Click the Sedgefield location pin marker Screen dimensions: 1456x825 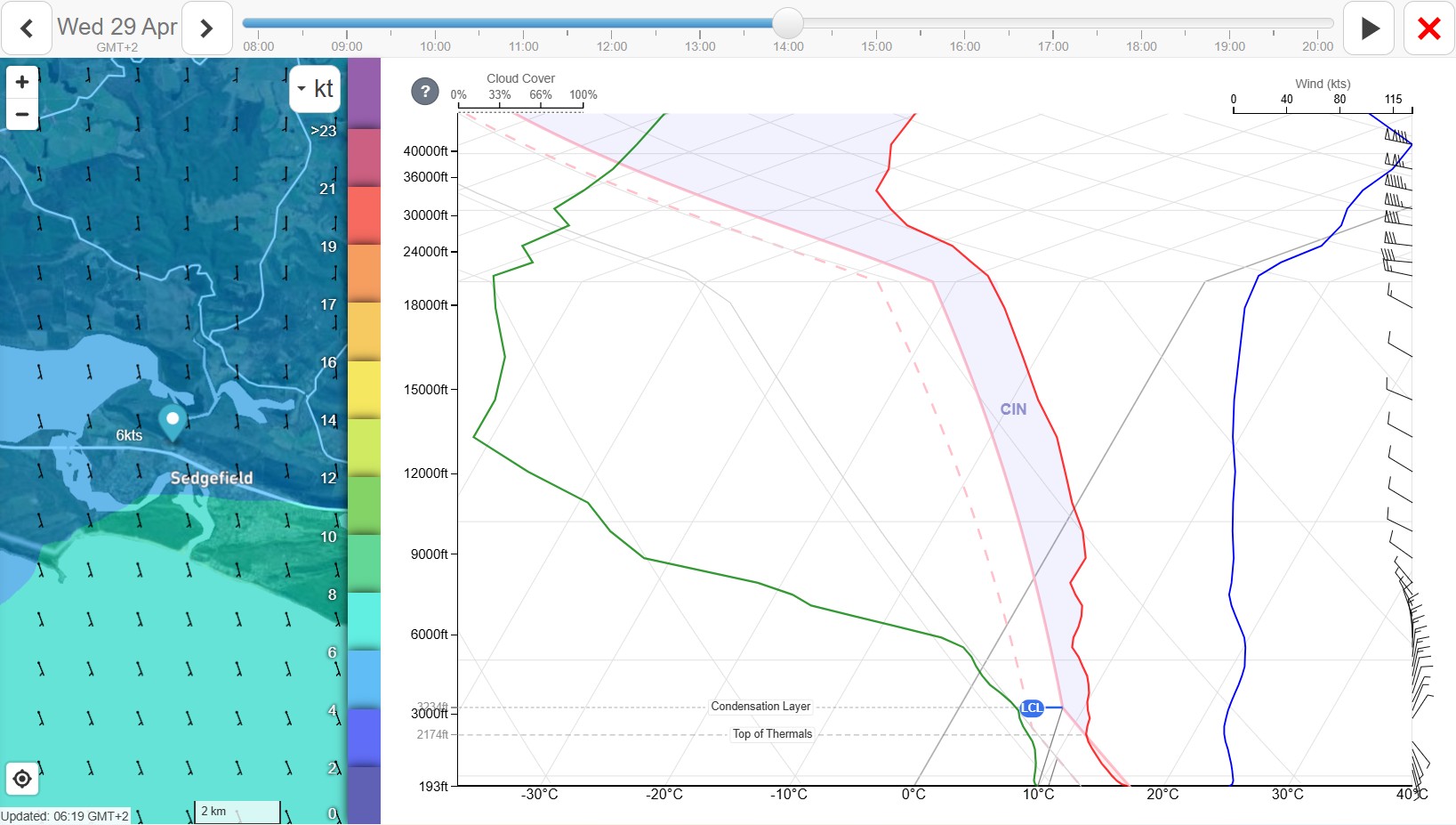[x=173, y=420]
